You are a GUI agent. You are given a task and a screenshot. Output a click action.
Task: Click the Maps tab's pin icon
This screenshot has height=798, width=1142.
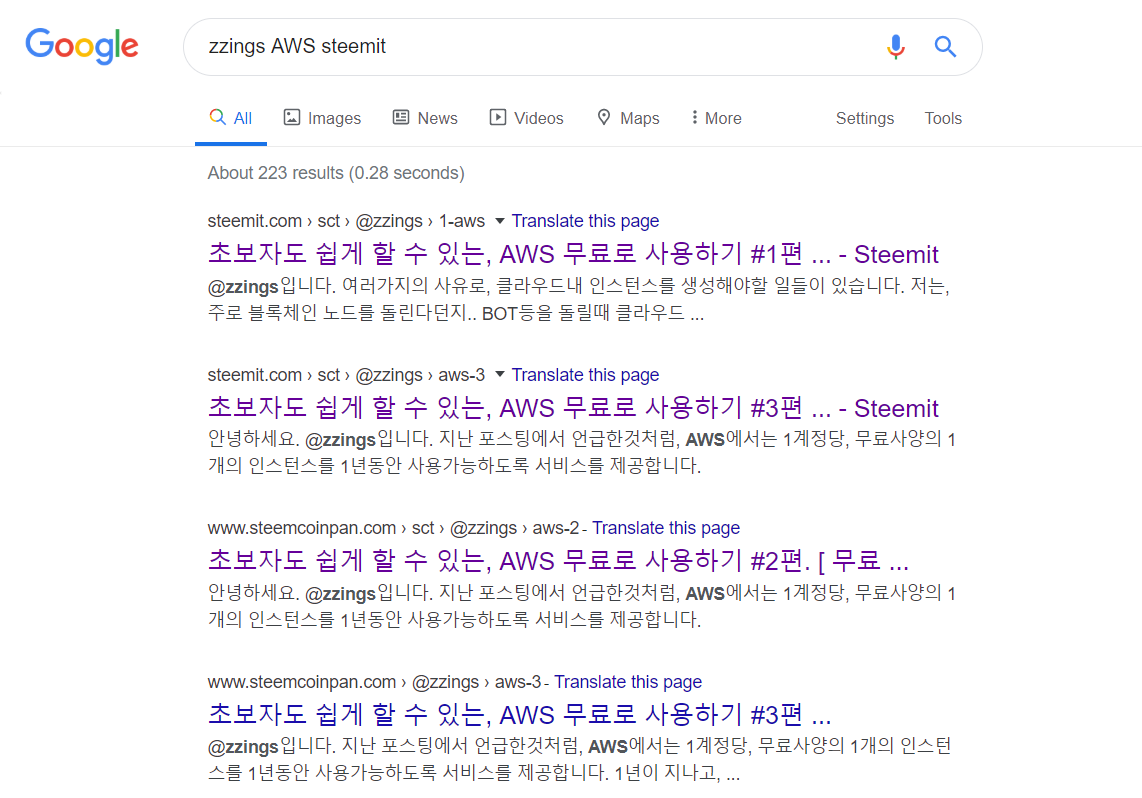pos(603,117)
